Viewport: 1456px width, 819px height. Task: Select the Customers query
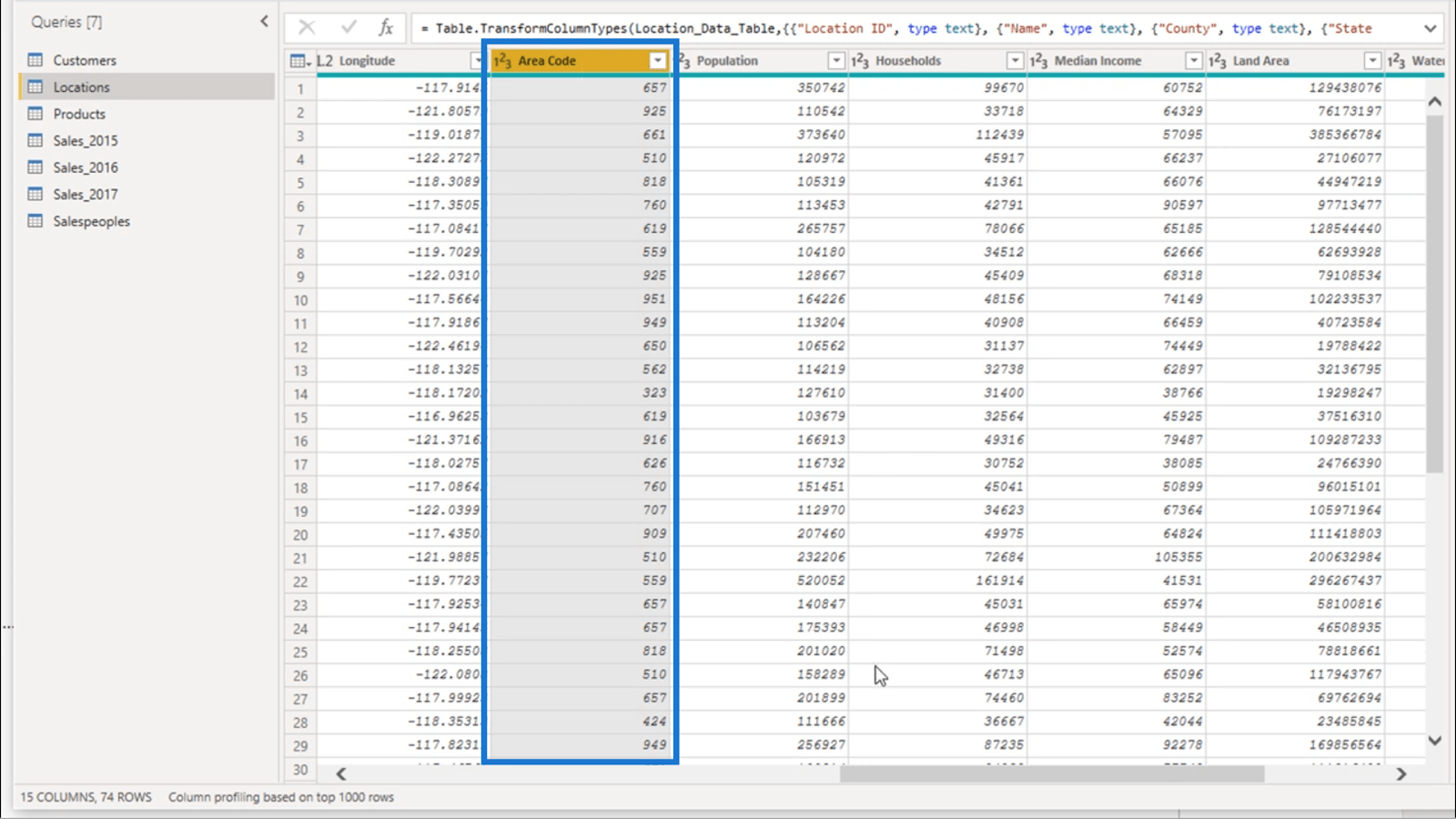tap(85, 60)
